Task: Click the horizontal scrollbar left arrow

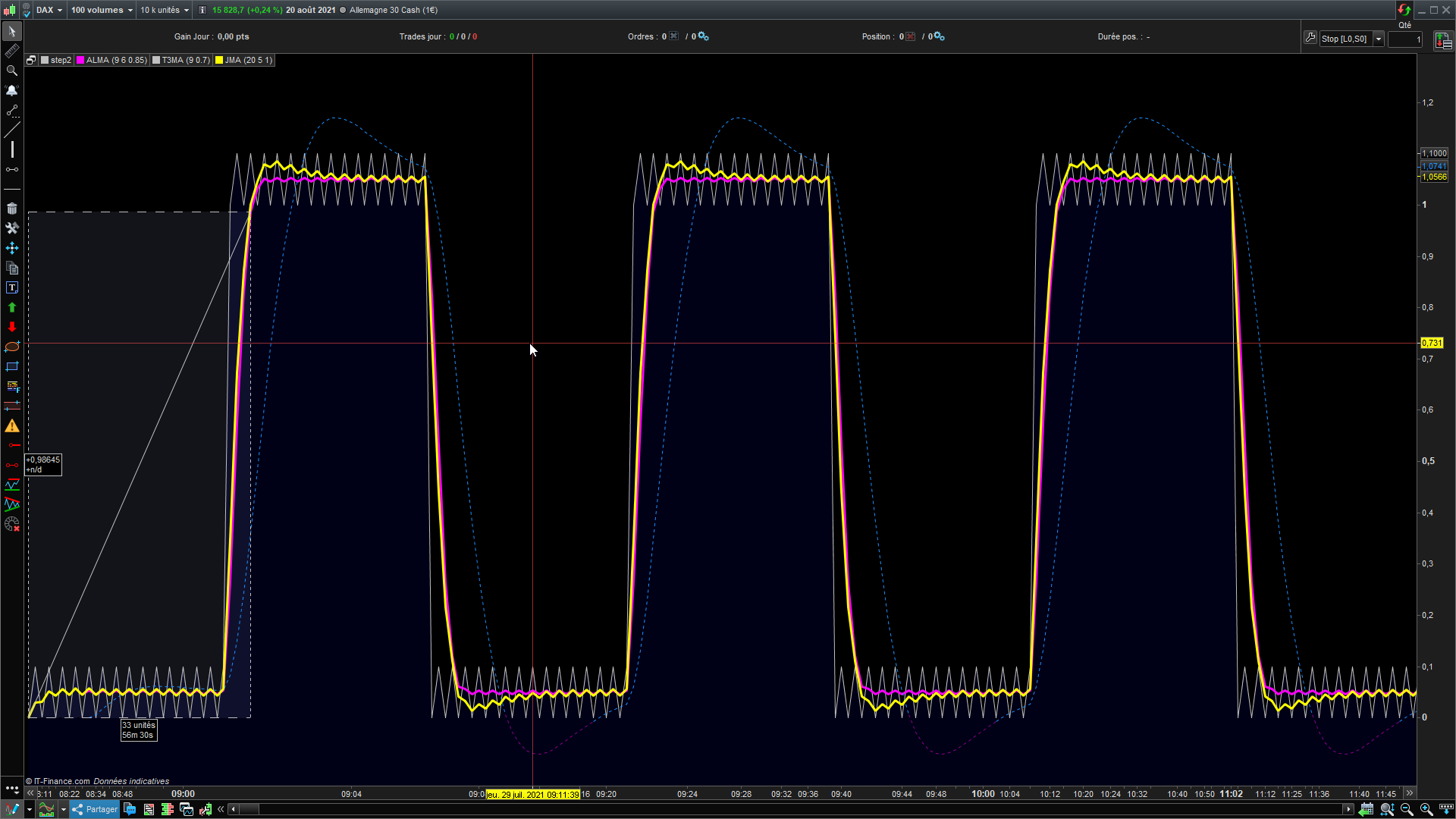Action: [234, 809]
